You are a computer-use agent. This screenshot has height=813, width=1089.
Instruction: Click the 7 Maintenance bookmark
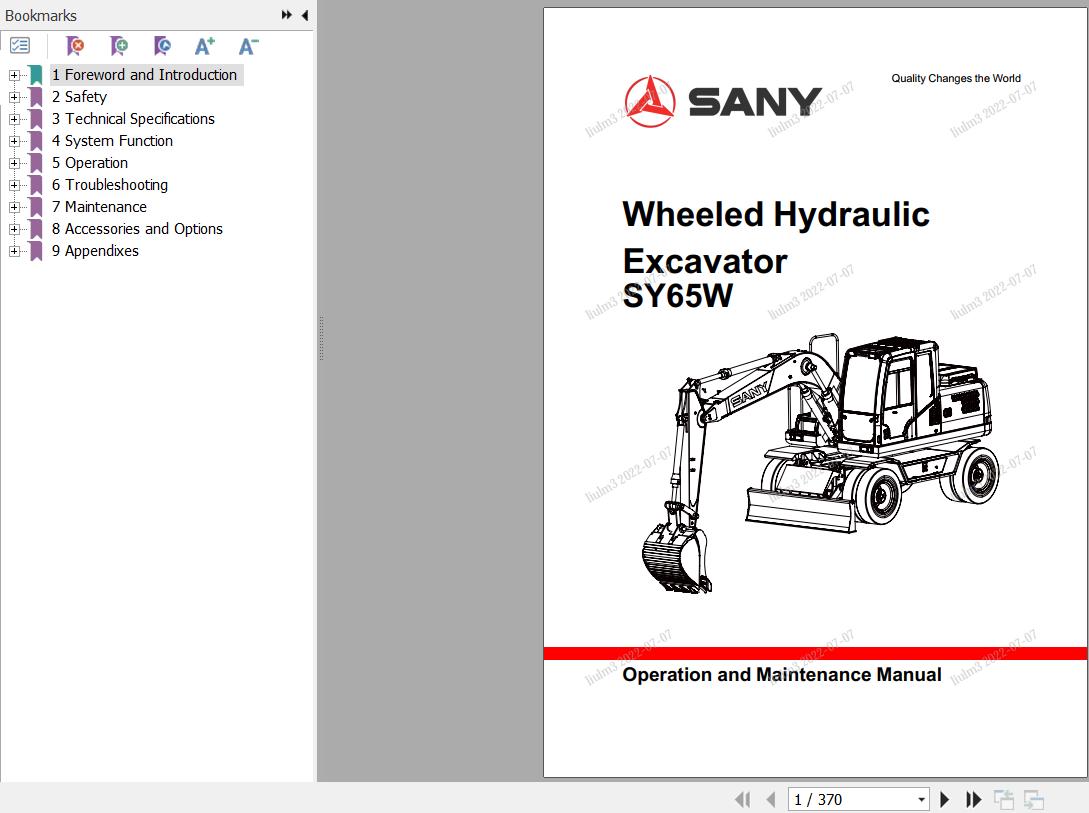click(99, 206)
